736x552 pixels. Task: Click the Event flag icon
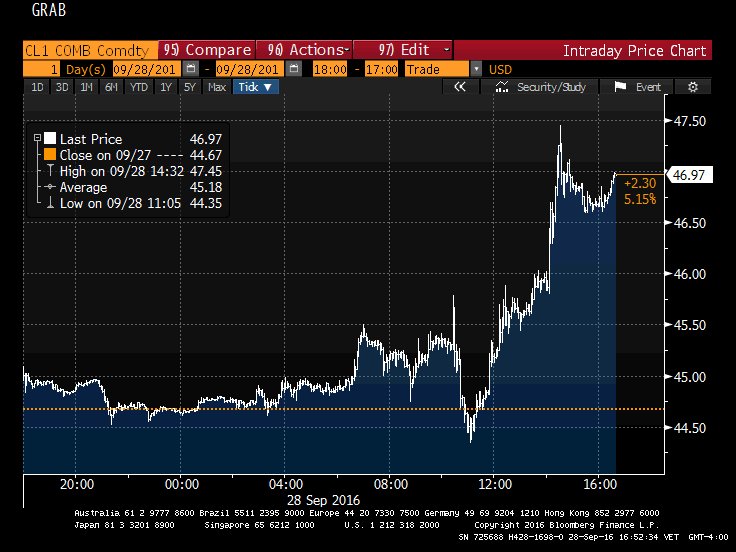click(620, 87)
